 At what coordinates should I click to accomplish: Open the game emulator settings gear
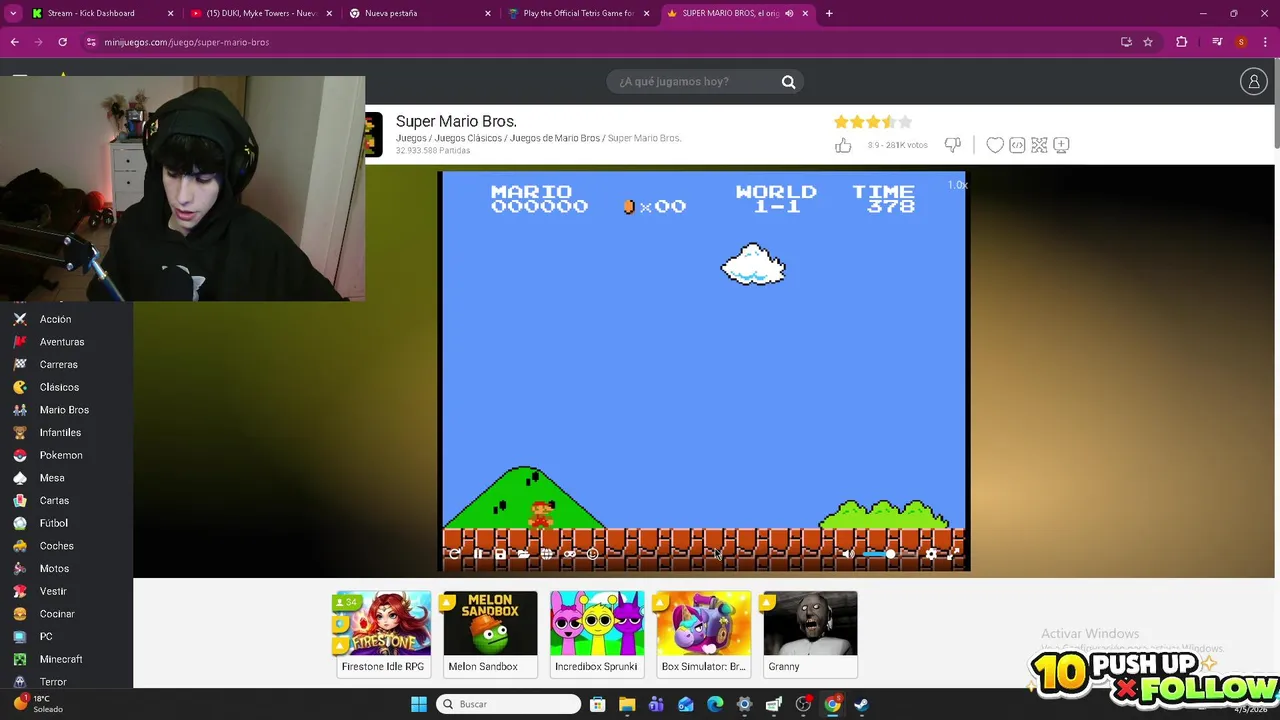pos(931,554)
